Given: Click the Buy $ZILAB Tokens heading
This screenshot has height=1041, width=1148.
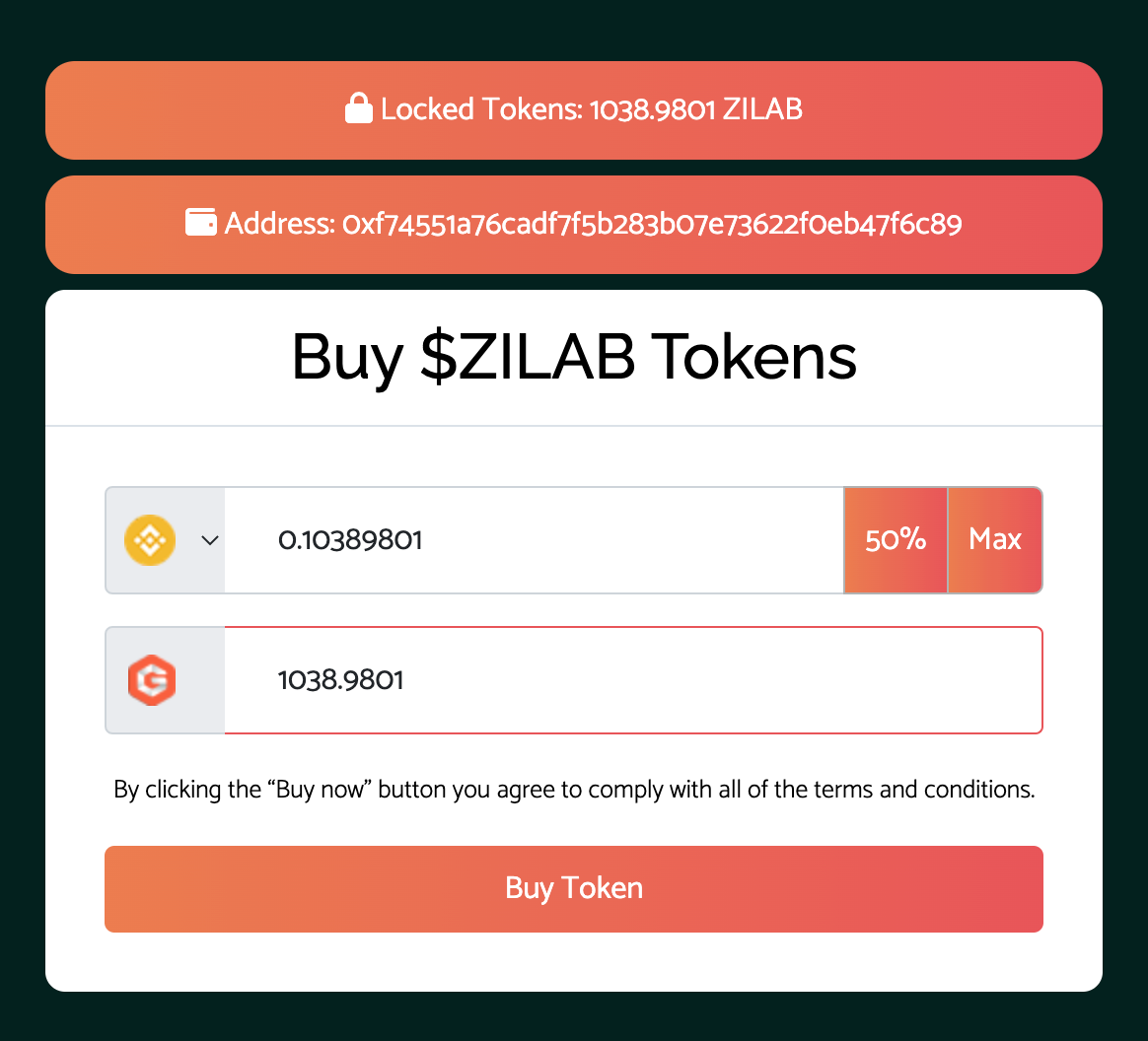Looking at the screenshot, I should coord(573,358).
